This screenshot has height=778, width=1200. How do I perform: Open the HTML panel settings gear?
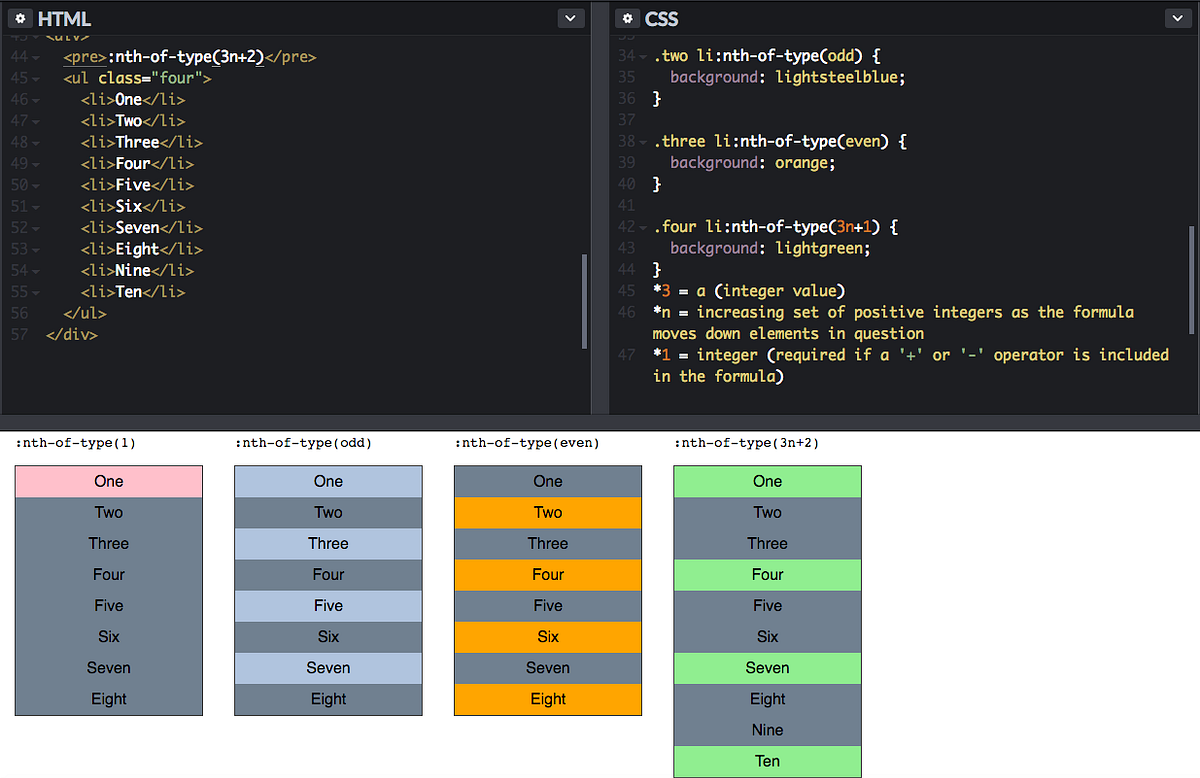[20, 17]
